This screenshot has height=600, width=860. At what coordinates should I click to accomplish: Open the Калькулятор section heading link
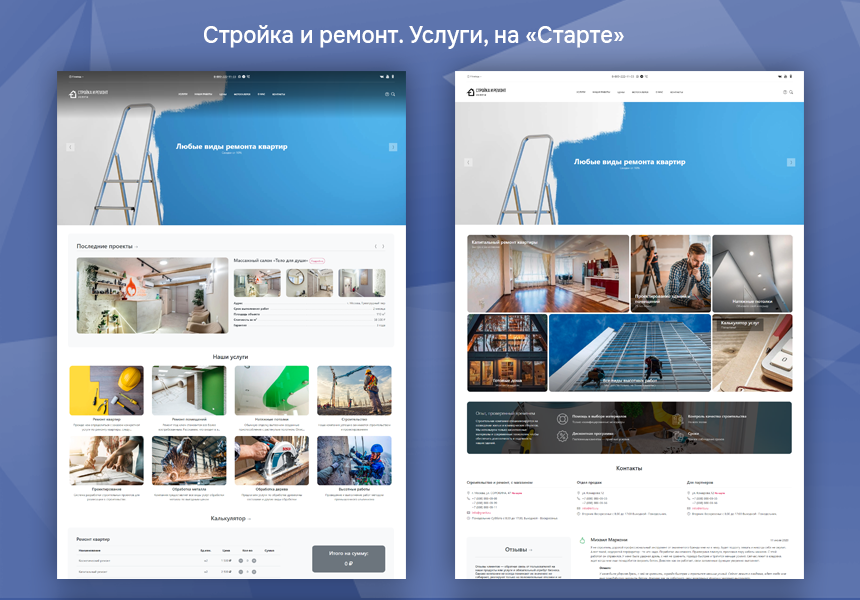point(230,518)
